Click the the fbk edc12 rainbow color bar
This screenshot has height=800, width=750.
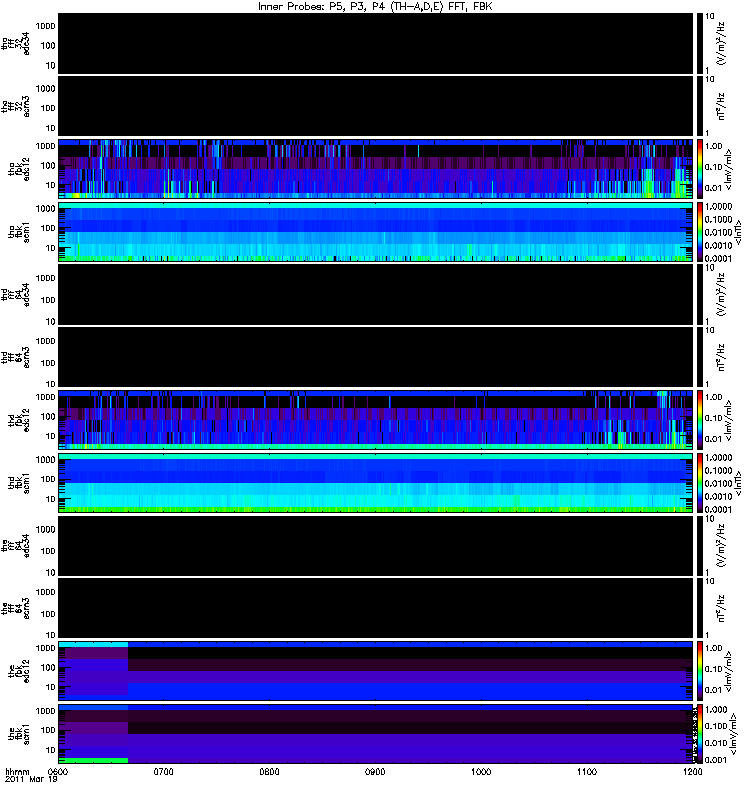pyautogui.click(x=700, y=671)
